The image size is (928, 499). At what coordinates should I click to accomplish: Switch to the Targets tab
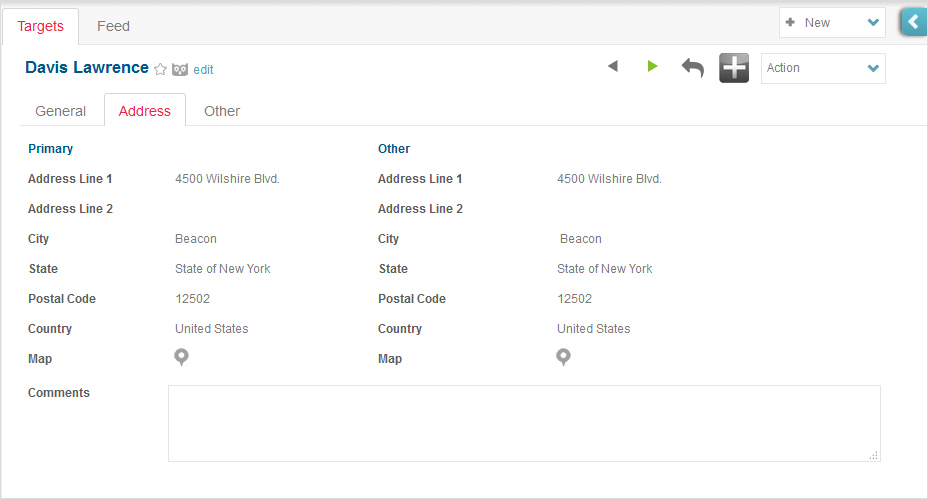point(40,26)
